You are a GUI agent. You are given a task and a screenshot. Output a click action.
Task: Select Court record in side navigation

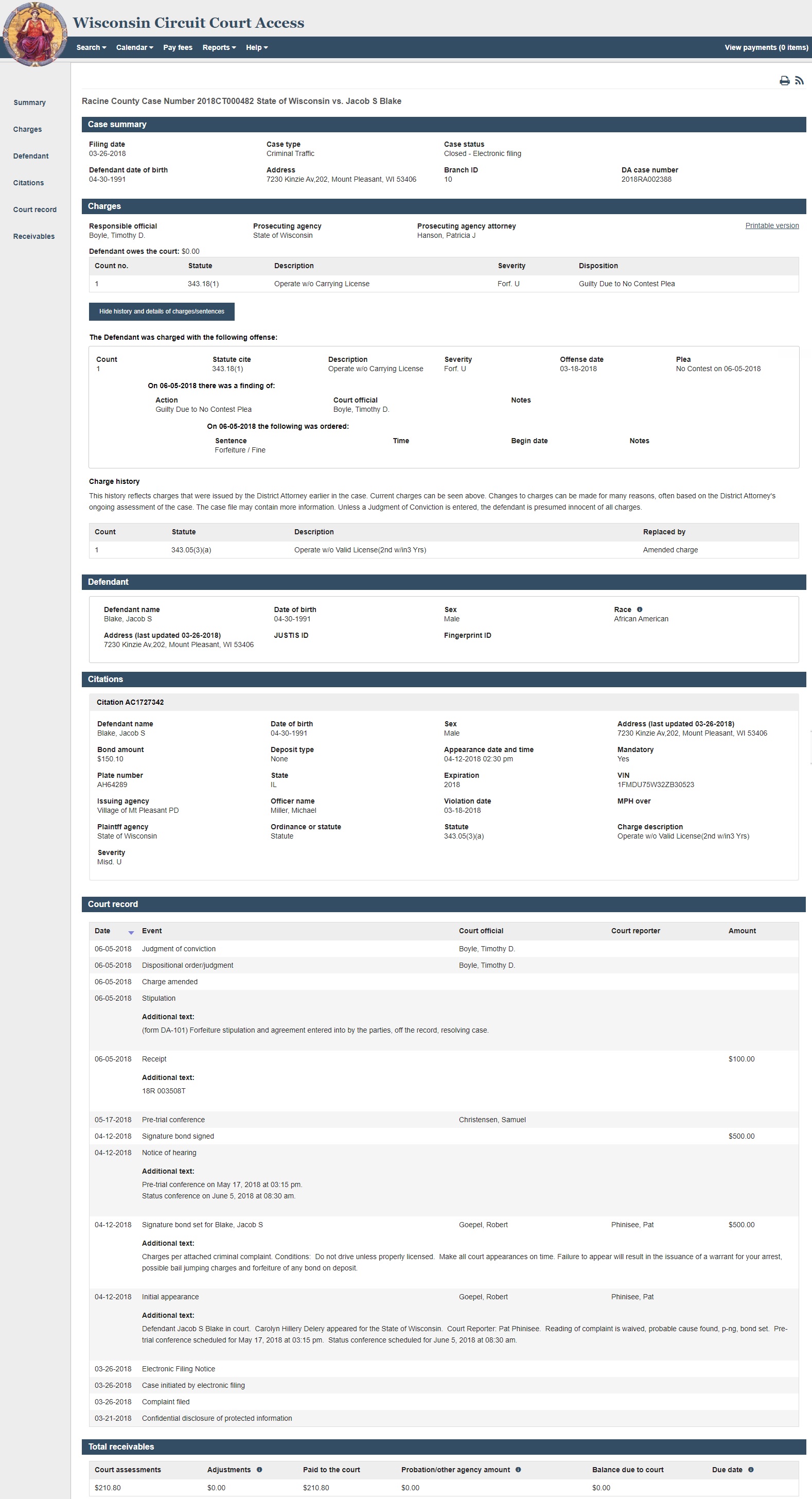point(35,210)
